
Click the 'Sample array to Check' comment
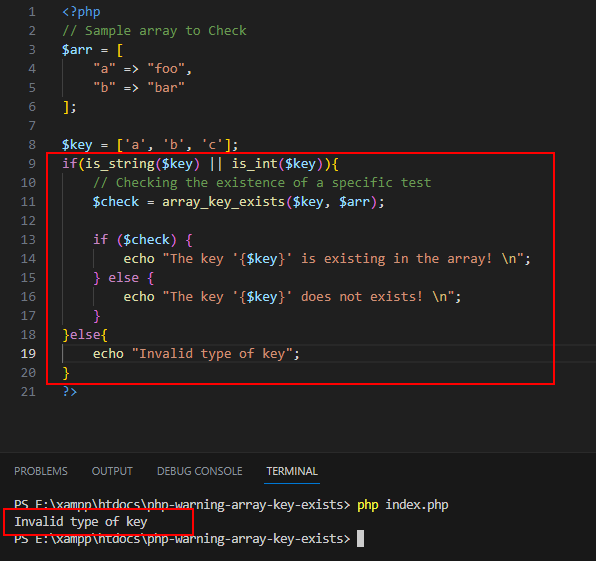[165, 31]
